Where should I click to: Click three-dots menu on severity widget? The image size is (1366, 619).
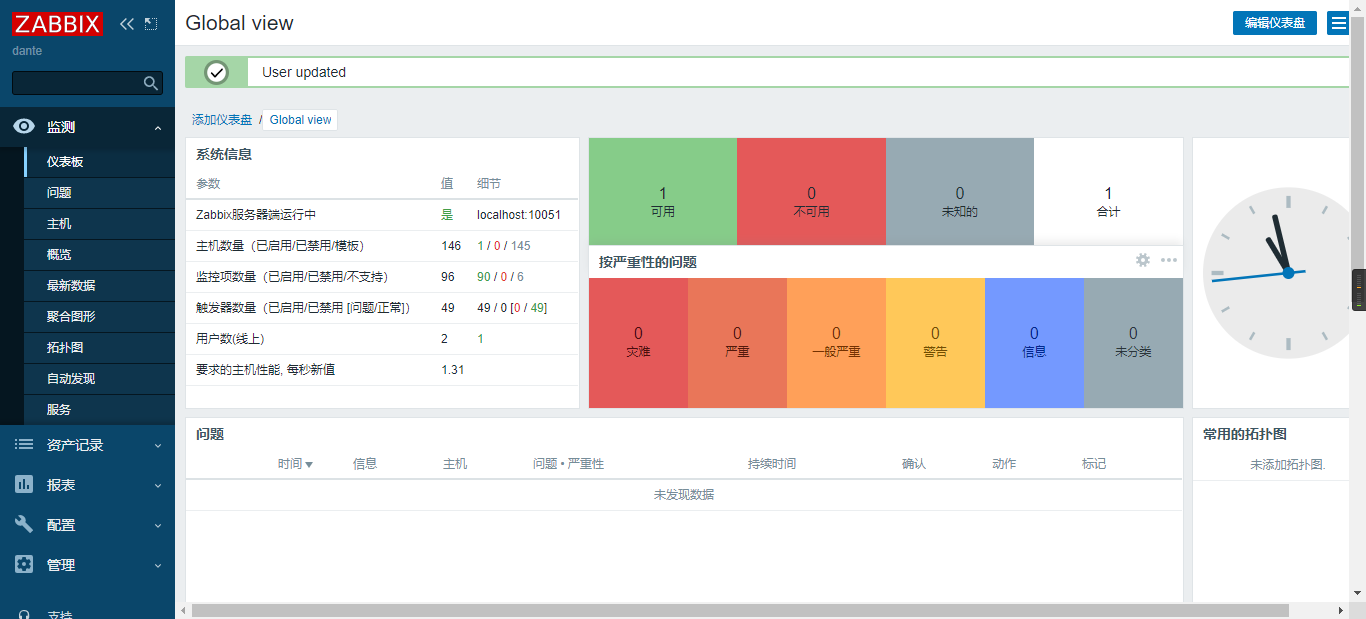(1168, 260)
